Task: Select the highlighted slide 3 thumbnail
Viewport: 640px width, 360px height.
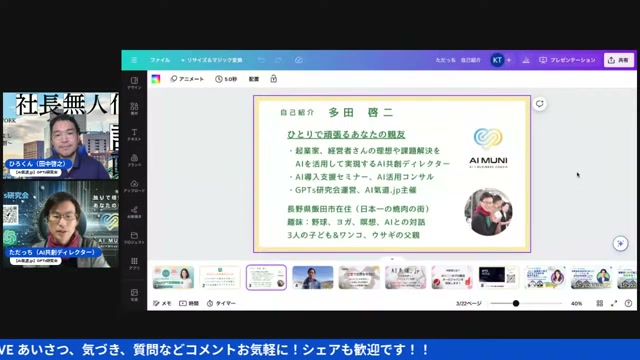Action: click(266, 277)
